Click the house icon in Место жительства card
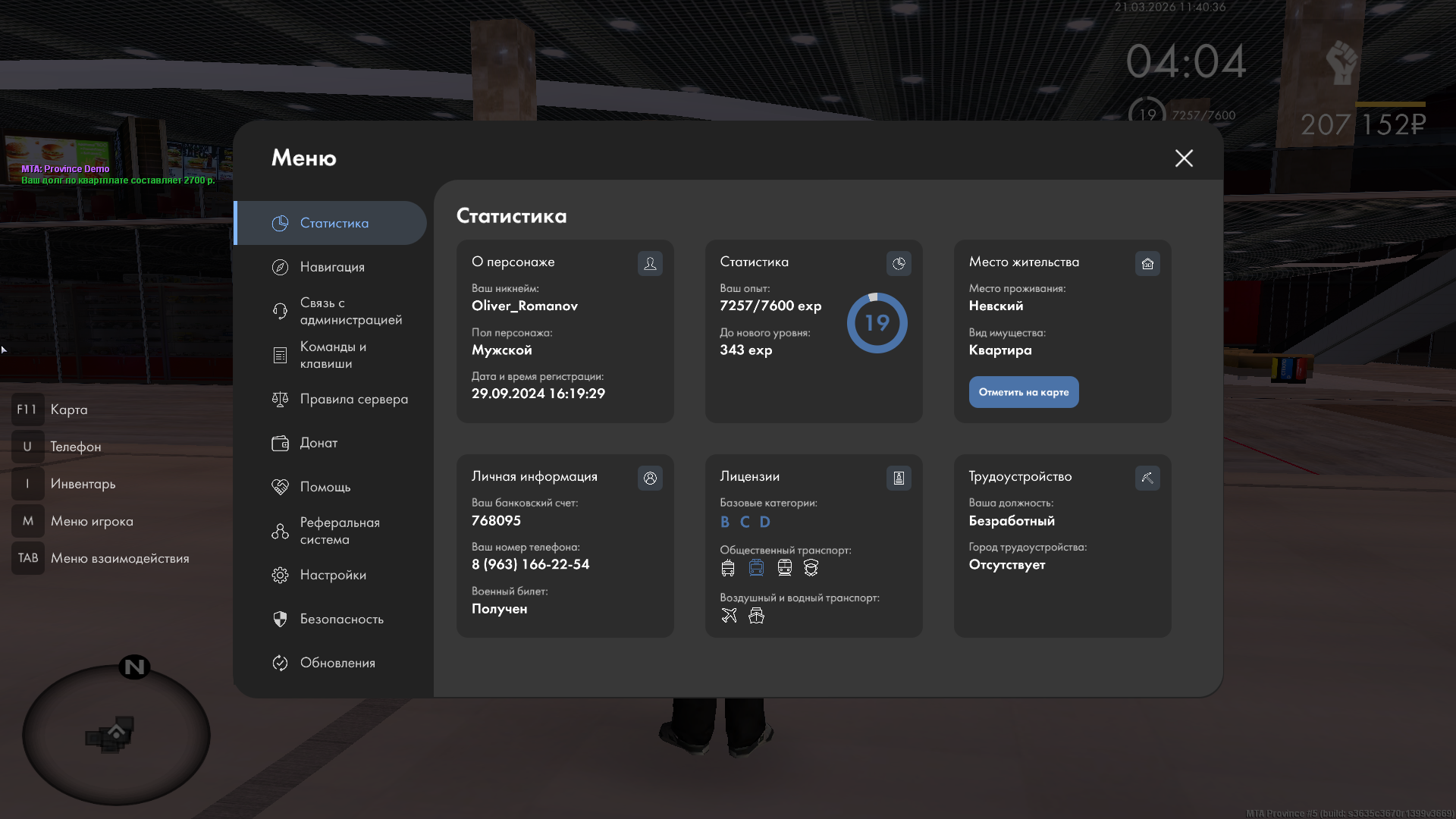 point(1147,263)
